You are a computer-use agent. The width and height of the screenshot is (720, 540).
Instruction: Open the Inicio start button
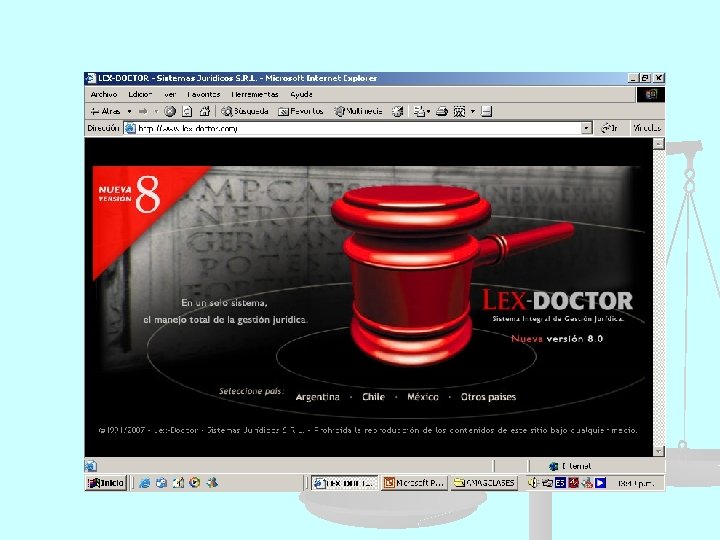[x=106, y=483]
